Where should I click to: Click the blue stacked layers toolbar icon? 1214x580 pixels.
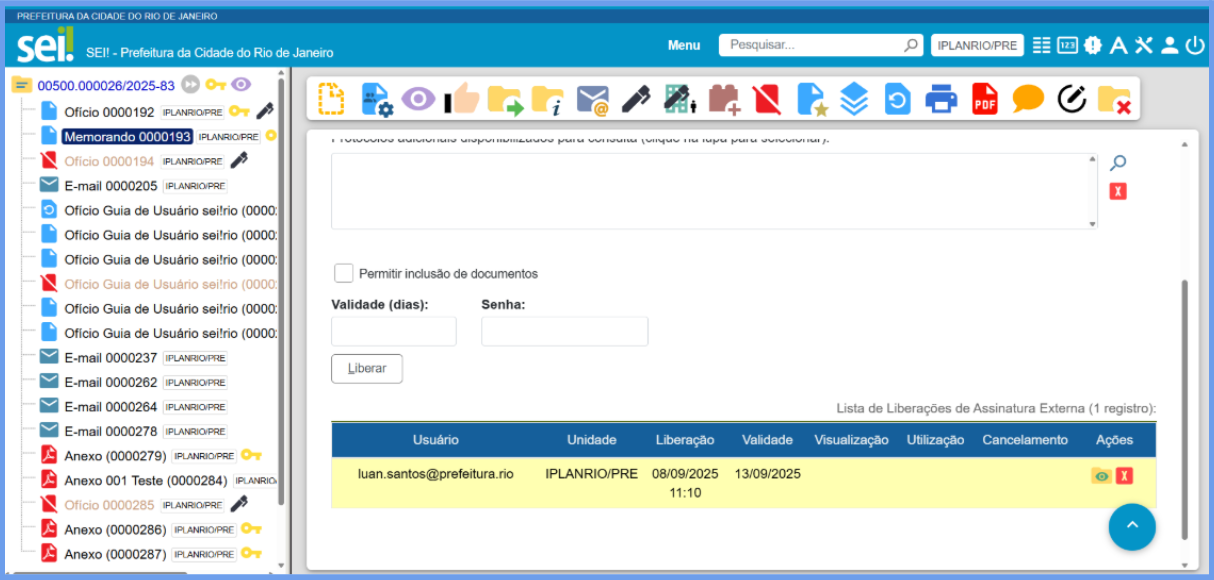[854, 99]
